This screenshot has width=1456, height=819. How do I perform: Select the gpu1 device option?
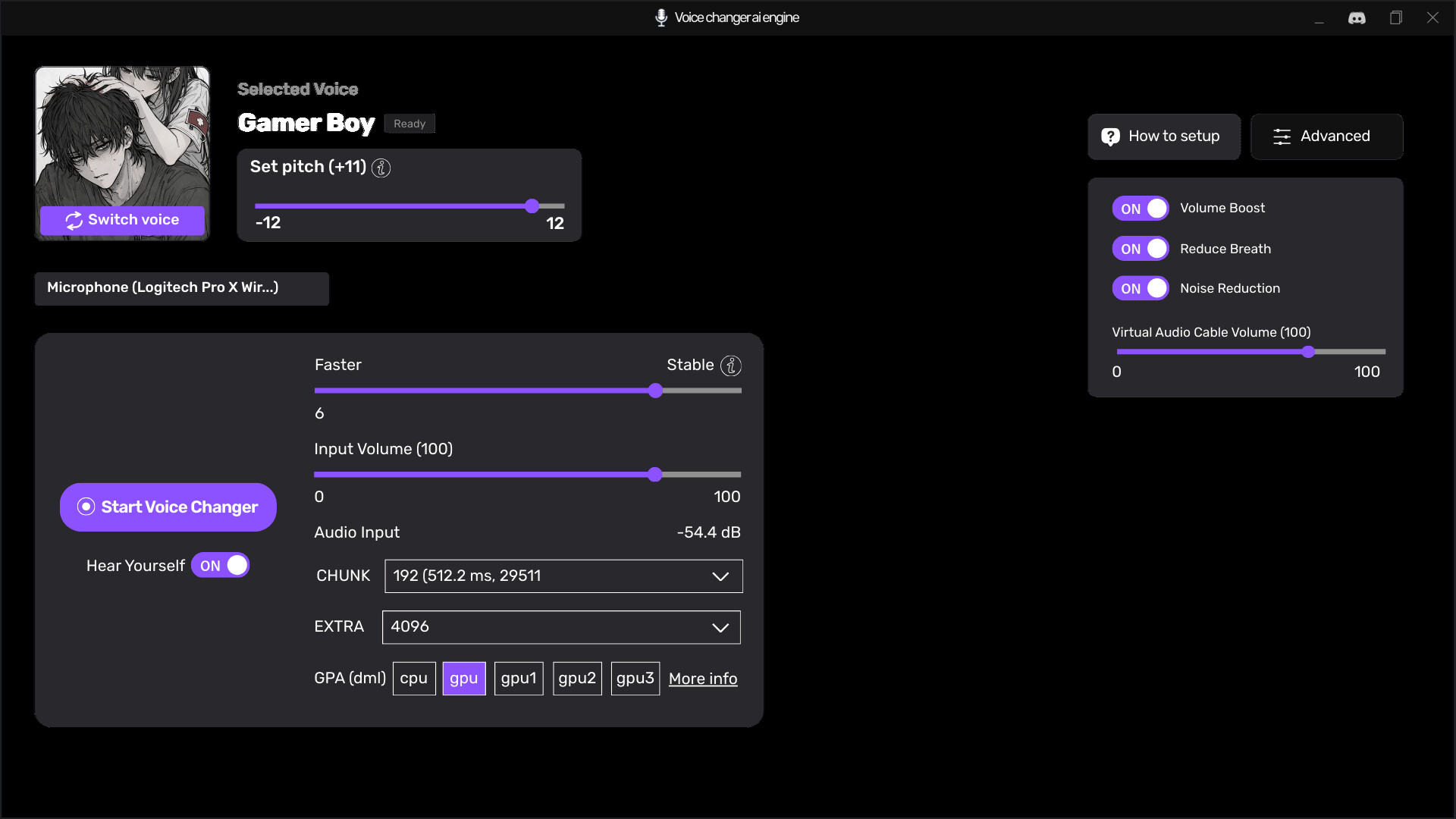pyautogui.click(x=518, y=678)
